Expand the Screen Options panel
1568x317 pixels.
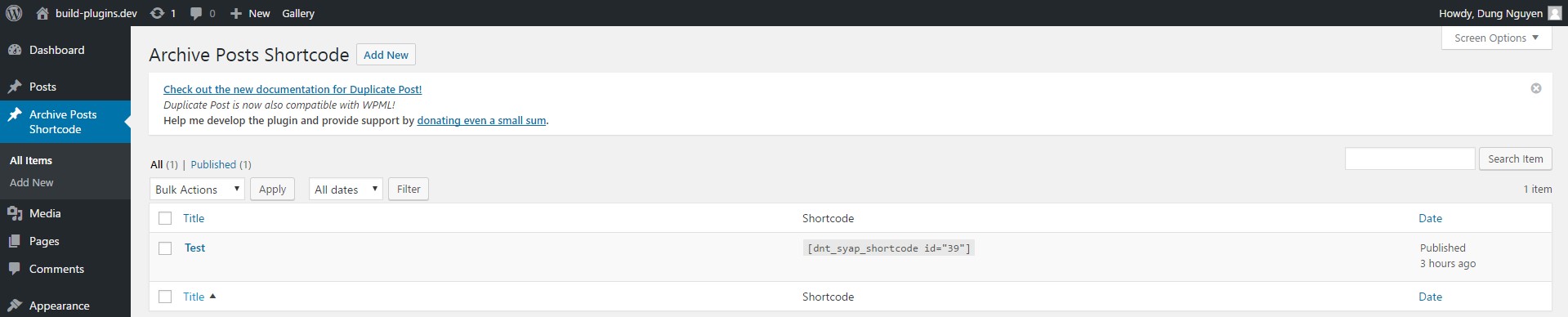(x=1496, y=38)
